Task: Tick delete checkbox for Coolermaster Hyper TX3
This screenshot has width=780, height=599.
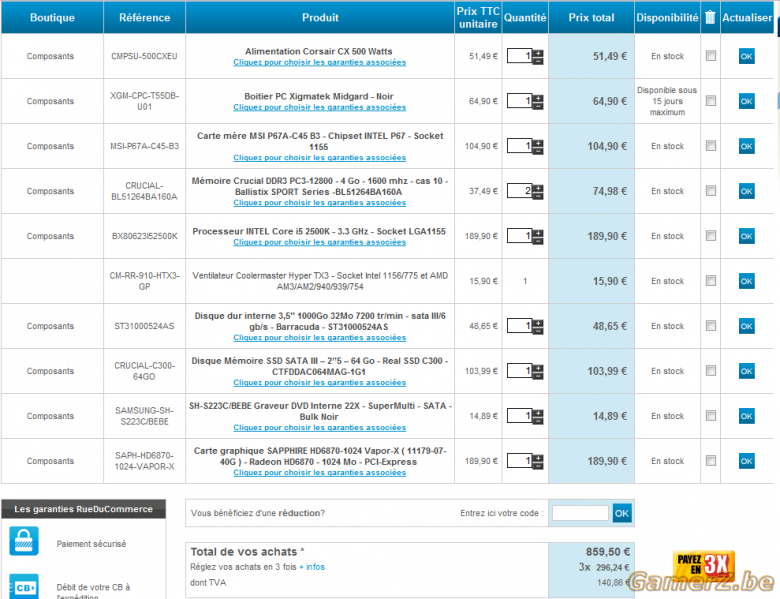Action: coord(711,281)
